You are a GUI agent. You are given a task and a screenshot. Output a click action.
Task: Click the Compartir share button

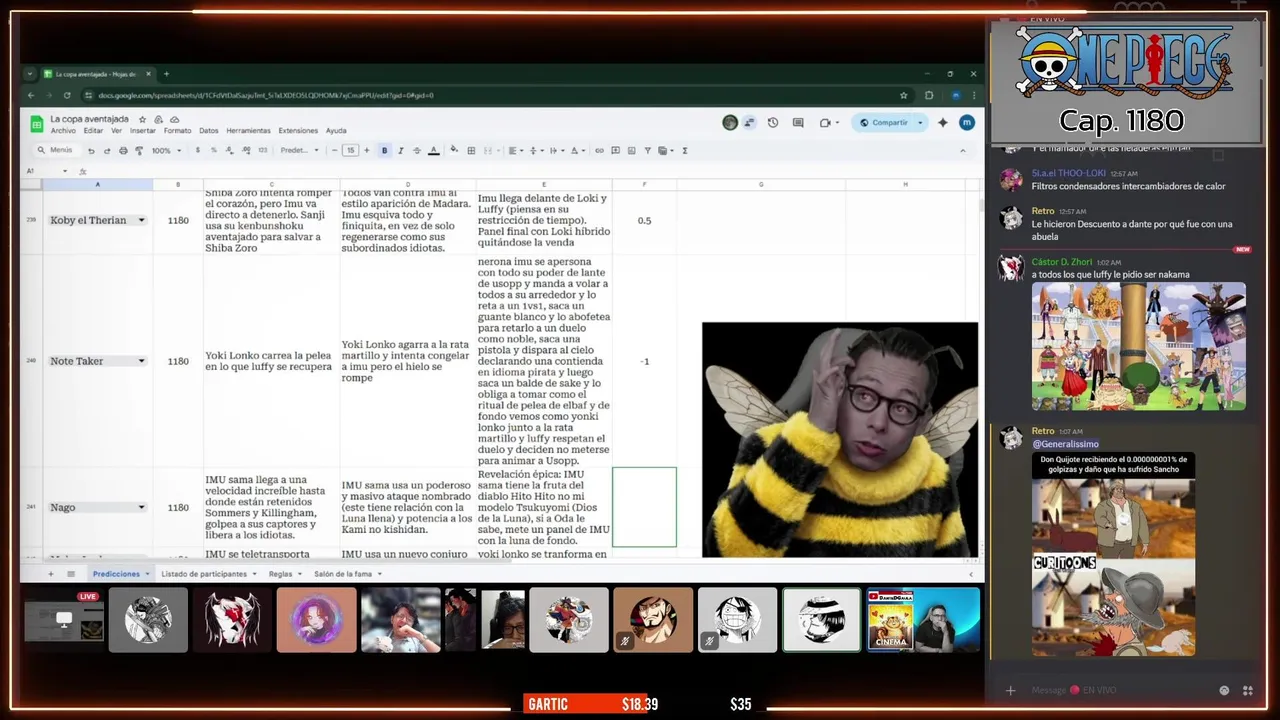883,122
